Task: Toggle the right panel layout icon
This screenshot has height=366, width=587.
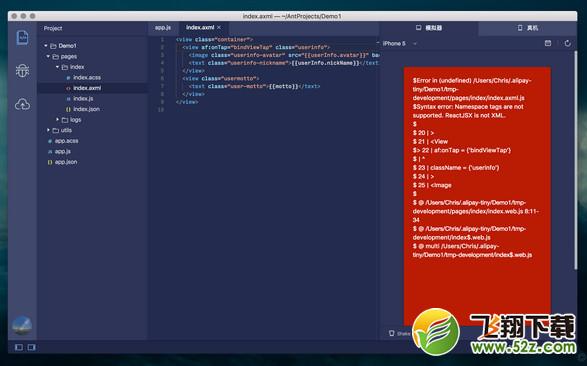Action: coord(32,347)
